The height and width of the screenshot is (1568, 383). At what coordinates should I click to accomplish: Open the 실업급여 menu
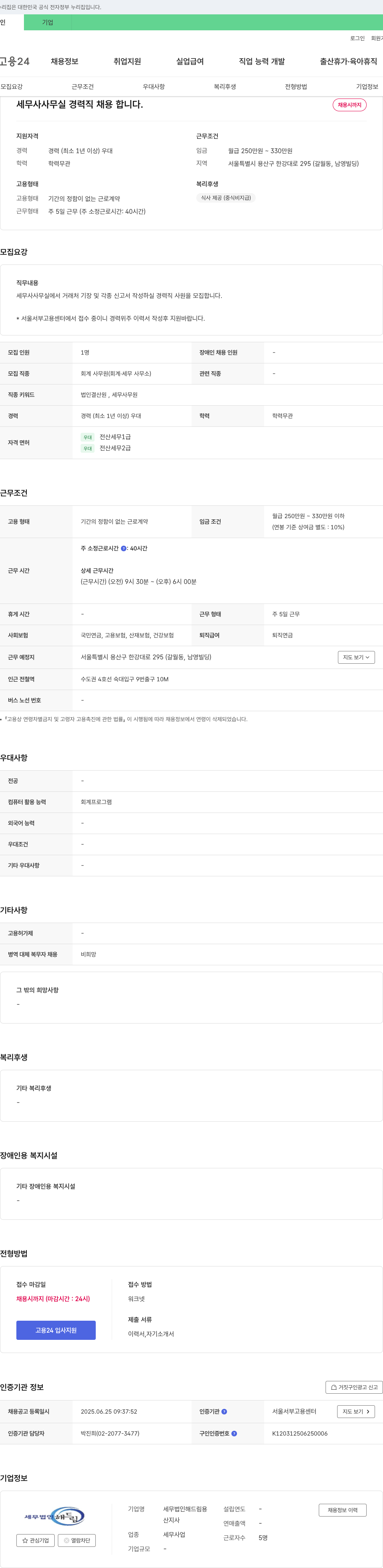[x=190, y=61]
